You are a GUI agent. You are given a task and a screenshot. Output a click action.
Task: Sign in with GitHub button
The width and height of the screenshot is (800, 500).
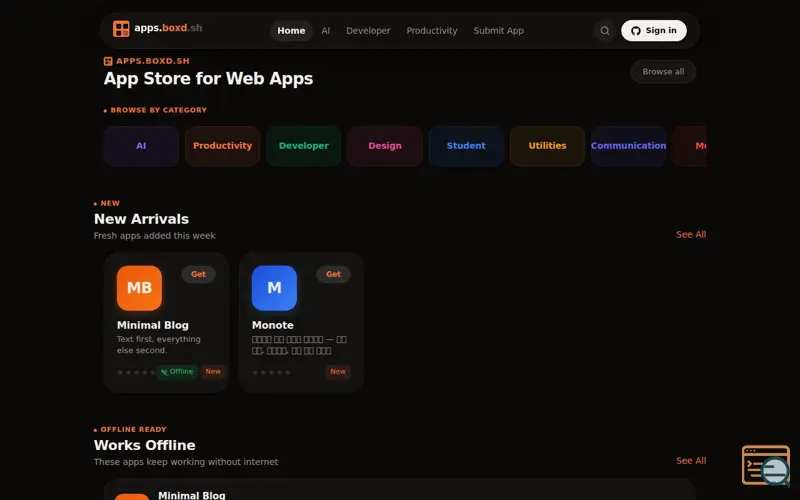click(x=654, y=31)
